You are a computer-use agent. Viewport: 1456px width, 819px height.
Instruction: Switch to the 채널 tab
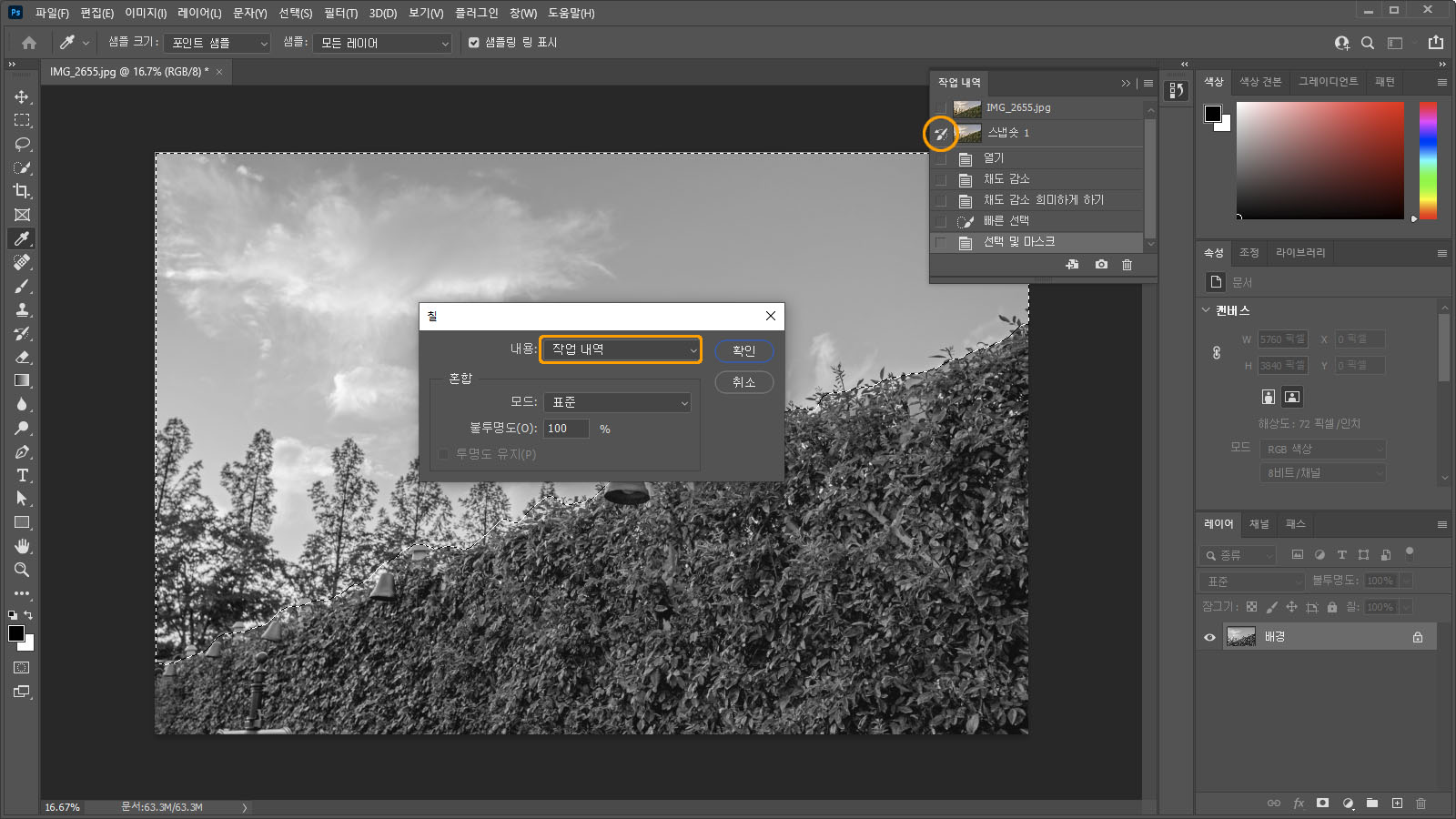[1259, 524]
